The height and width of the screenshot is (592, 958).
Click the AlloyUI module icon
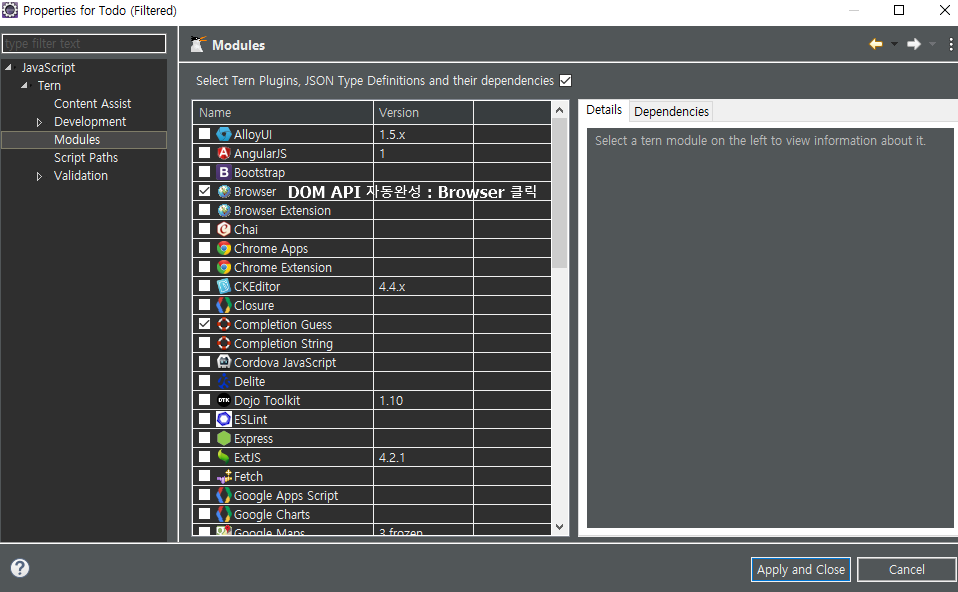(x=224, y=134)
